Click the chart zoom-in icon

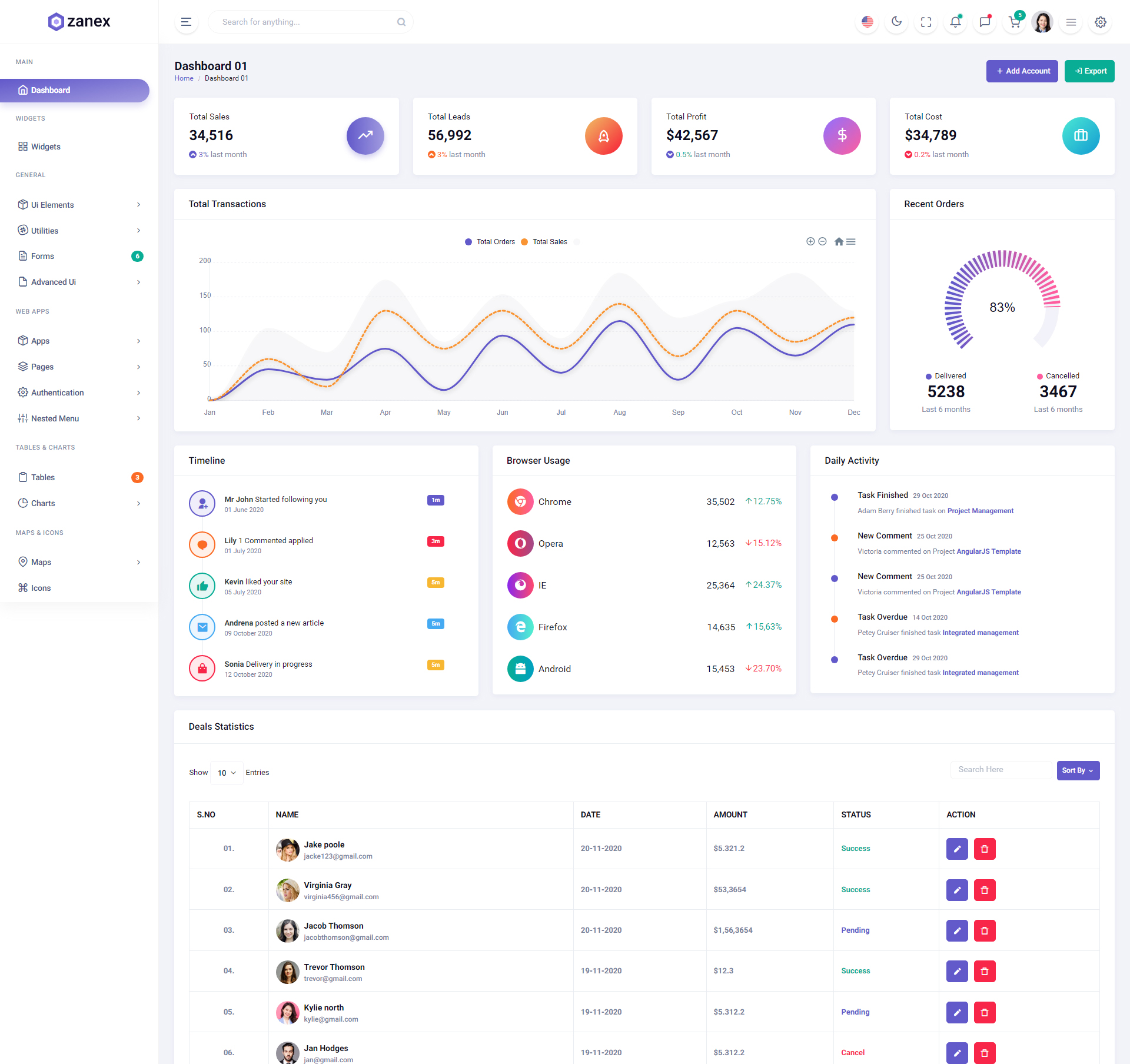click(x=810, y=241)
